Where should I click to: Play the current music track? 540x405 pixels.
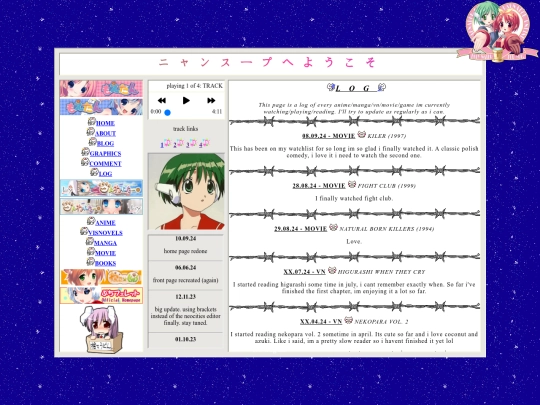click(186, 101)
